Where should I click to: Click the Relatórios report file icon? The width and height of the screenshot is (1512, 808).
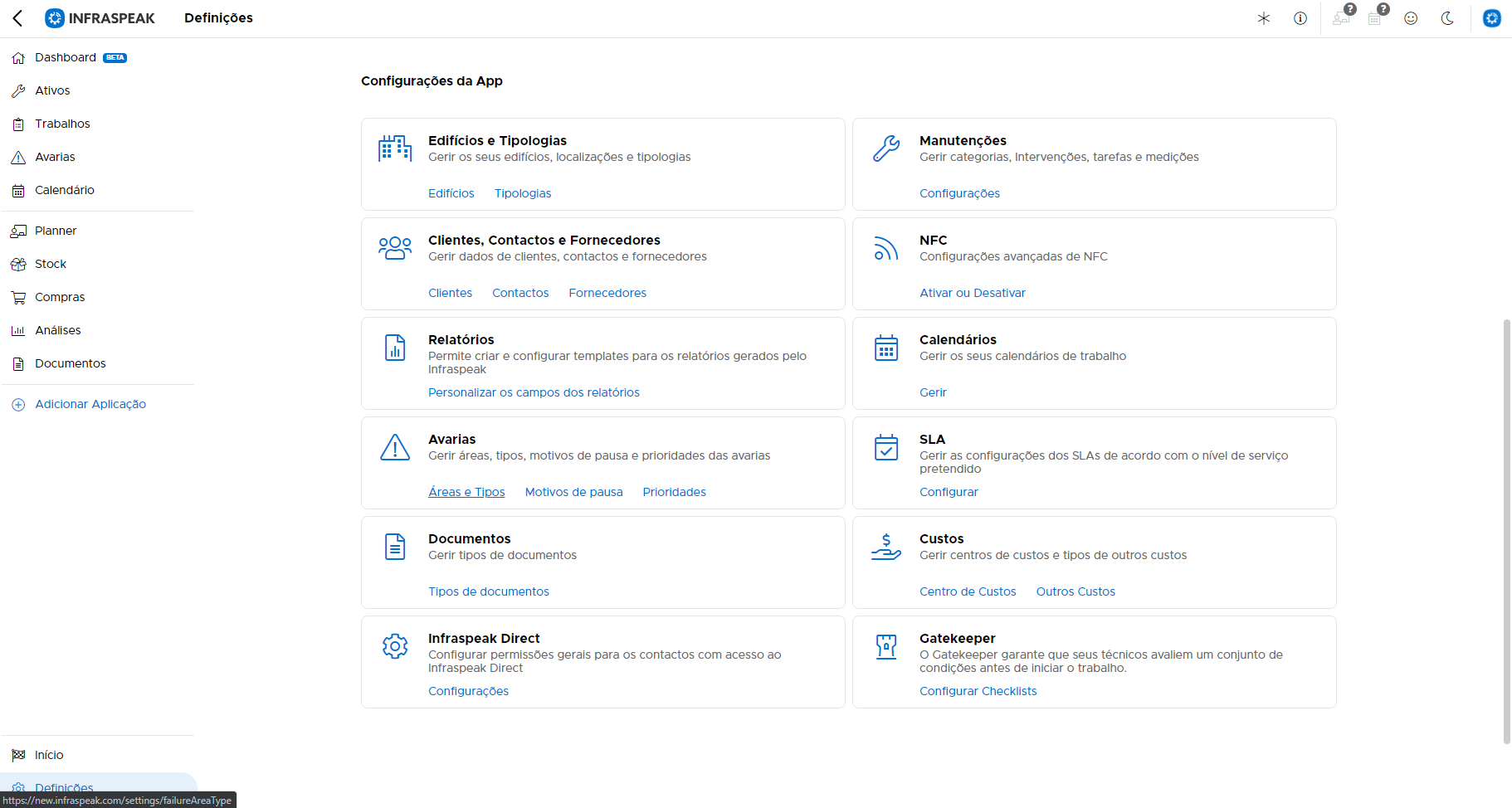tap(395, 348)
